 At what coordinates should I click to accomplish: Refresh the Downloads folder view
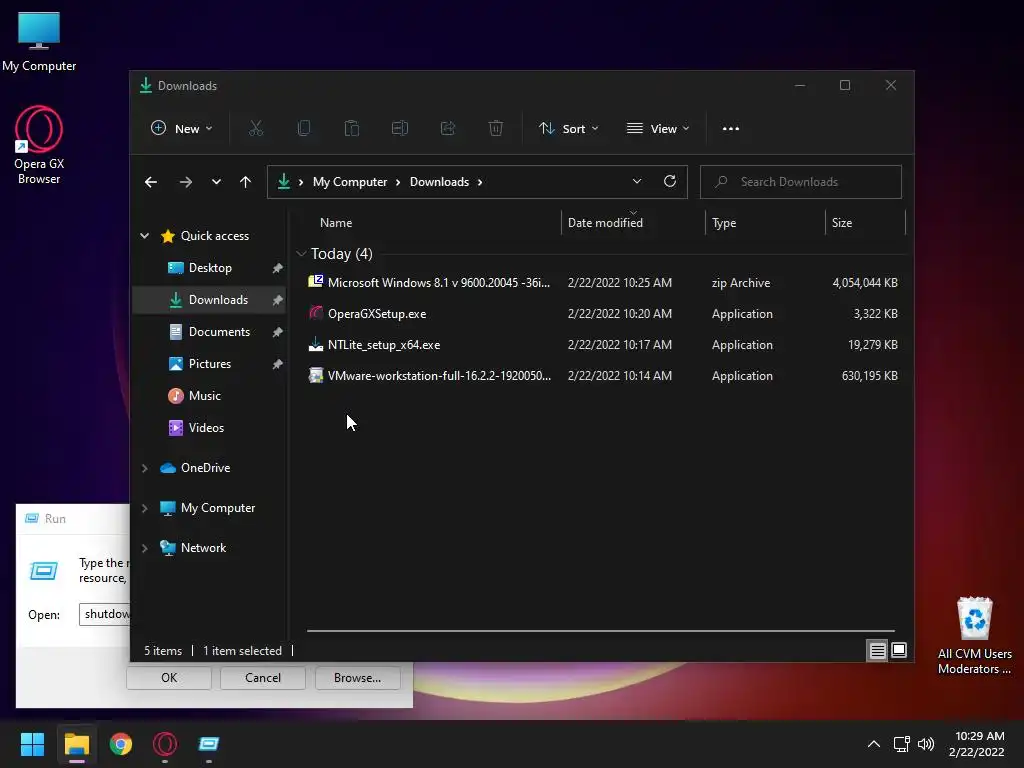pos(670,182)
